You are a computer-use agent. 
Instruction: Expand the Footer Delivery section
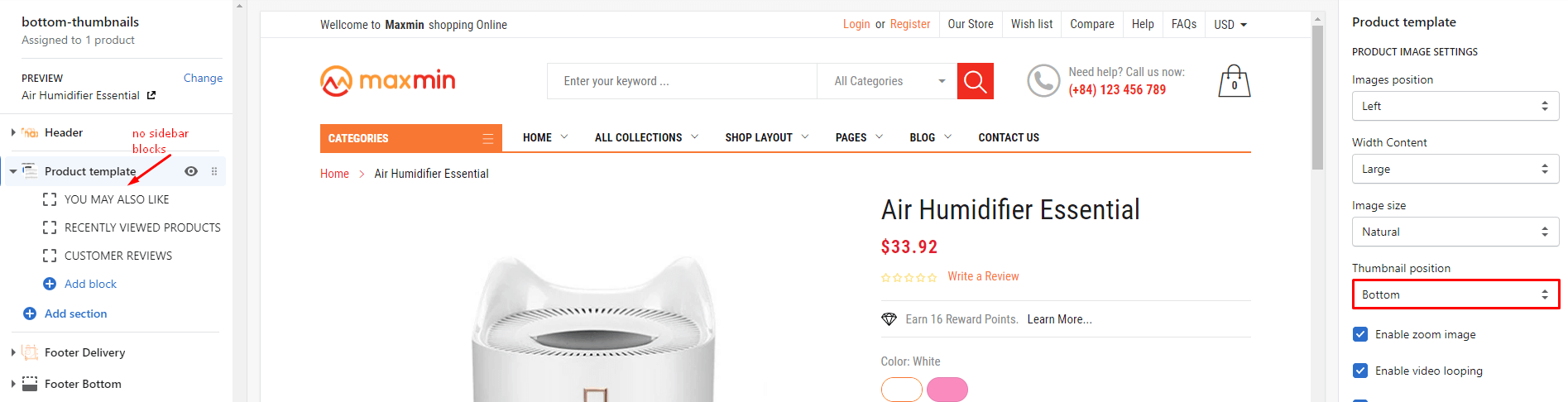pos(13,352)
